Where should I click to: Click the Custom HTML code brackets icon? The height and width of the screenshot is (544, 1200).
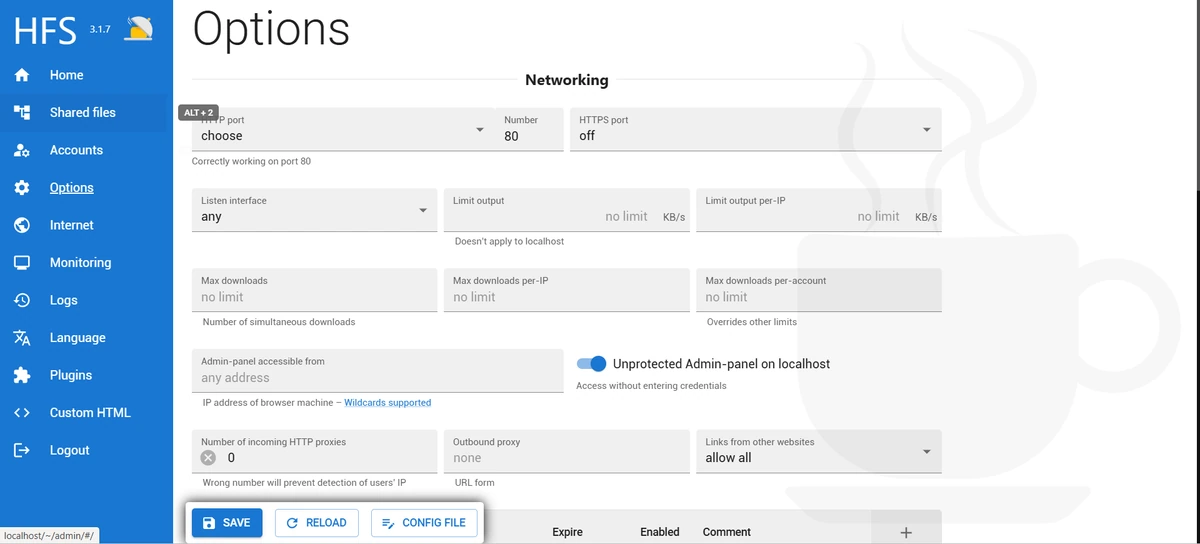click(x=22, y=412)
